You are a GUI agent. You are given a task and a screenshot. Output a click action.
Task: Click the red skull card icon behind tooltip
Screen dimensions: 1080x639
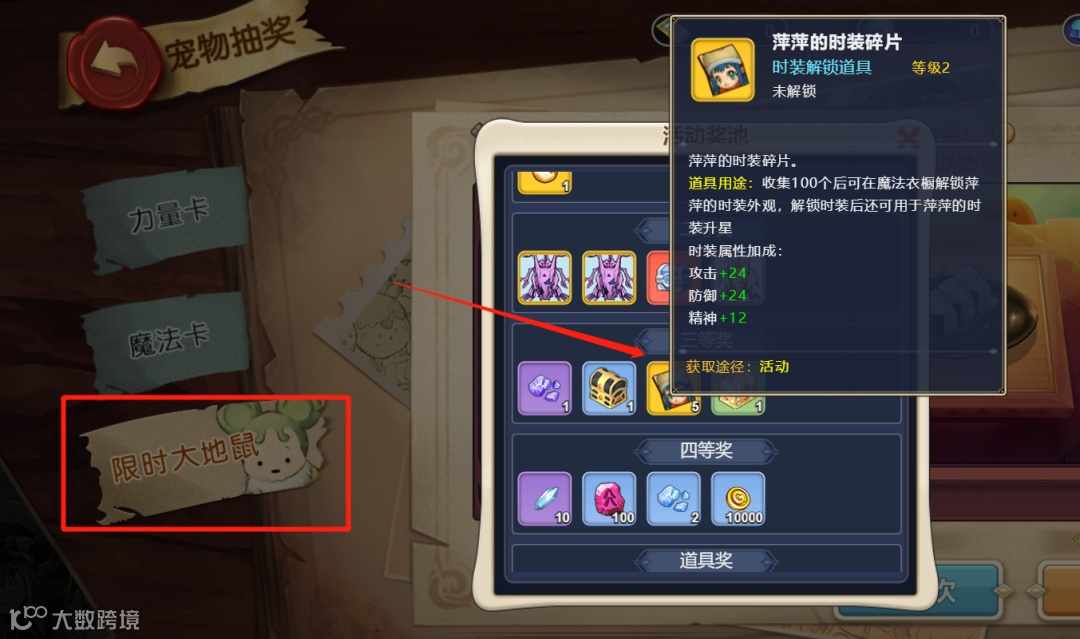click(x=658, y=277)
